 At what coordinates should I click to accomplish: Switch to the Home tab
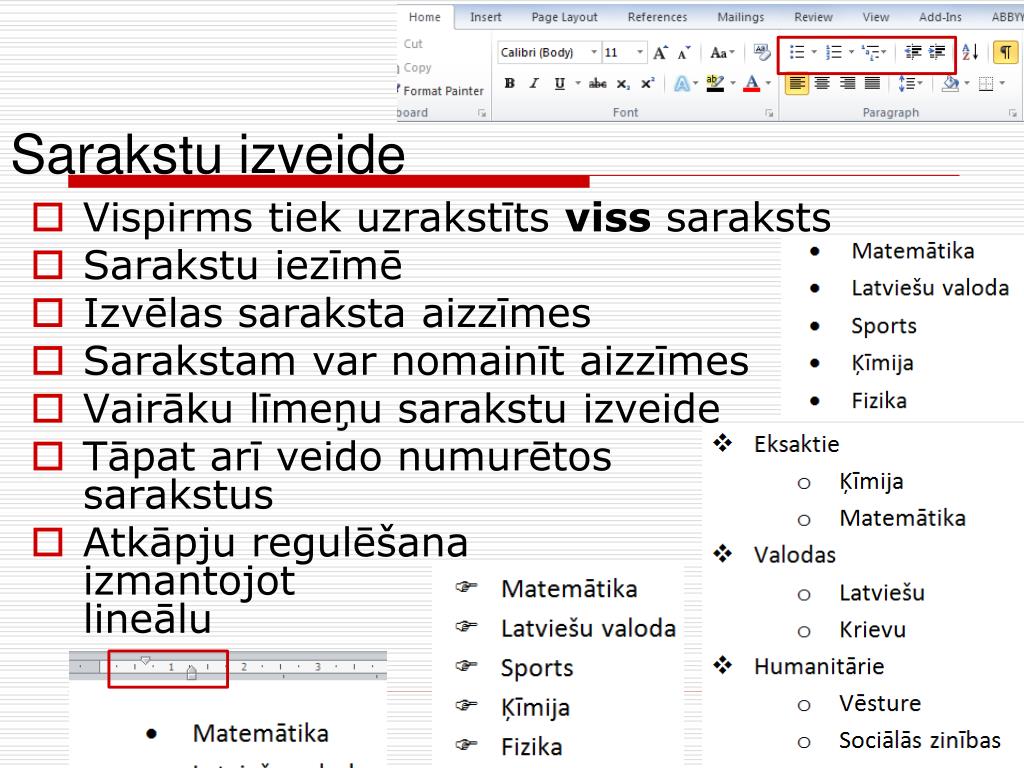pyautogui.click(x=424, y=18)
